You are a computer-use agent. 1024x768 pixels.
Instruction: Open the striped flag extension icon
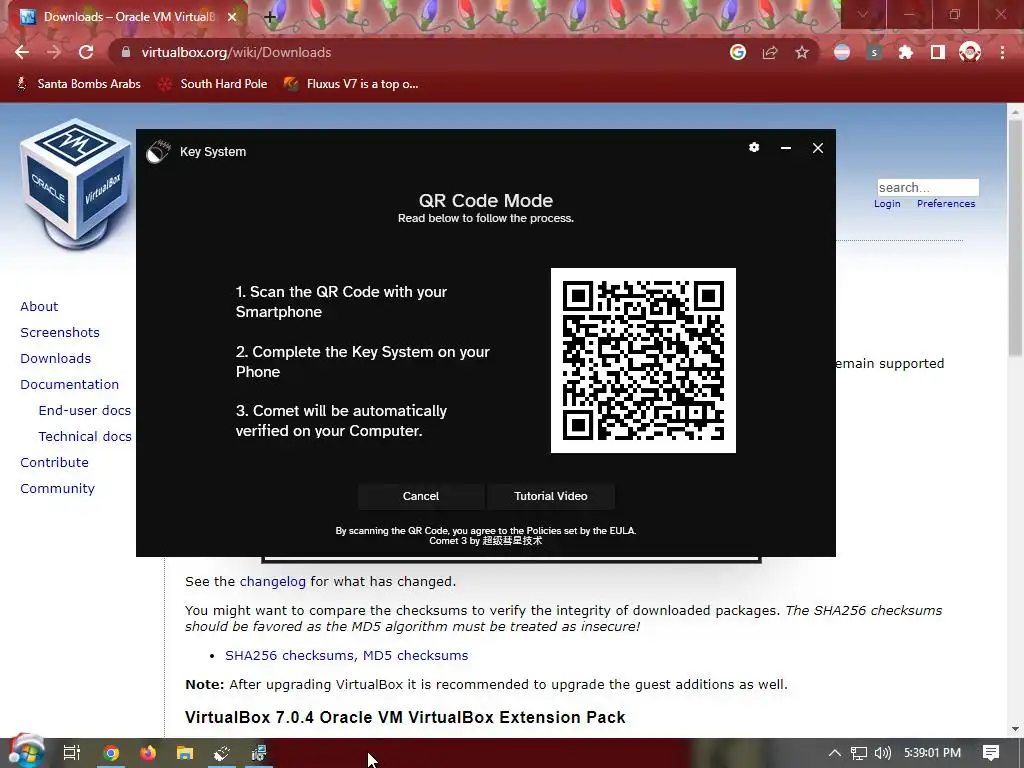tap(842, 52)
